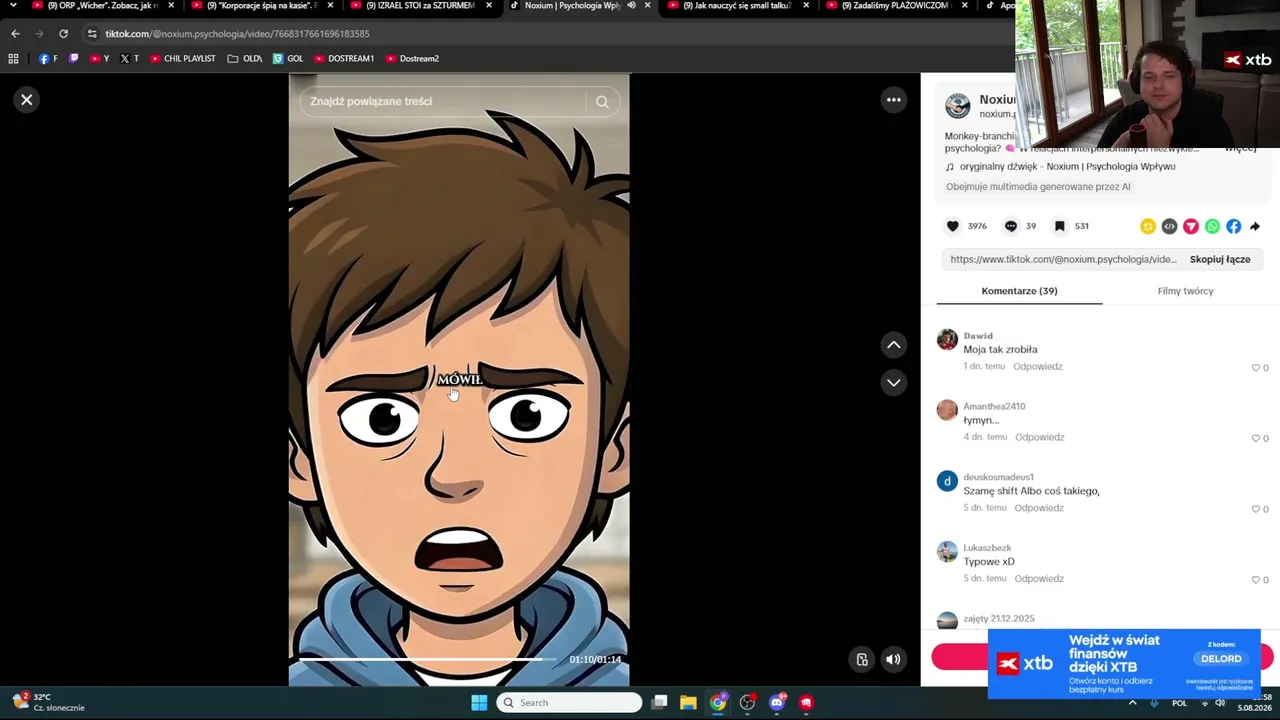
Task: Open Dawid's commenter avatar
Action: (947, 340)
